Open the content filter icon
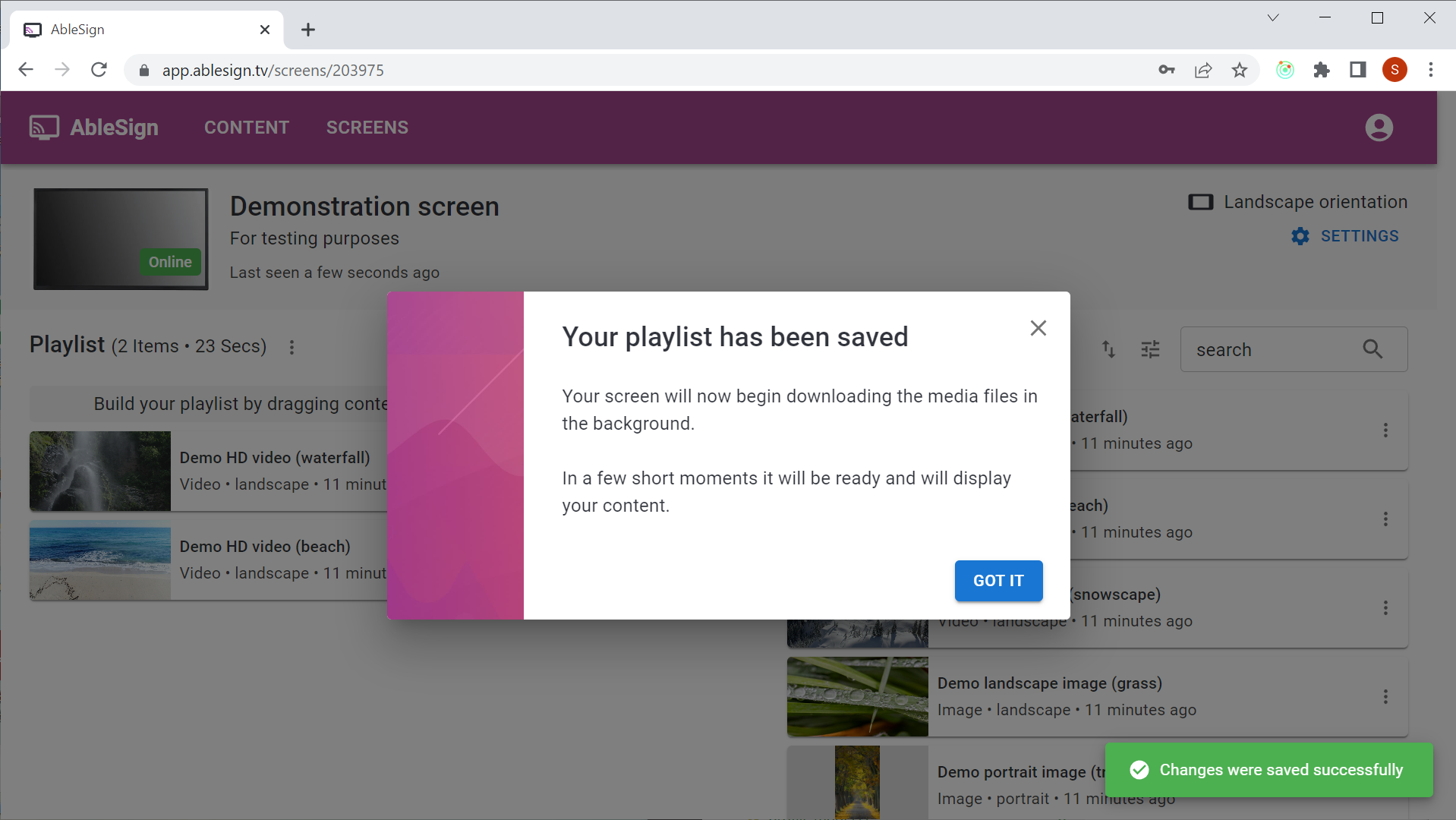The image size is (1456, 820). (x=1150, y=349)
